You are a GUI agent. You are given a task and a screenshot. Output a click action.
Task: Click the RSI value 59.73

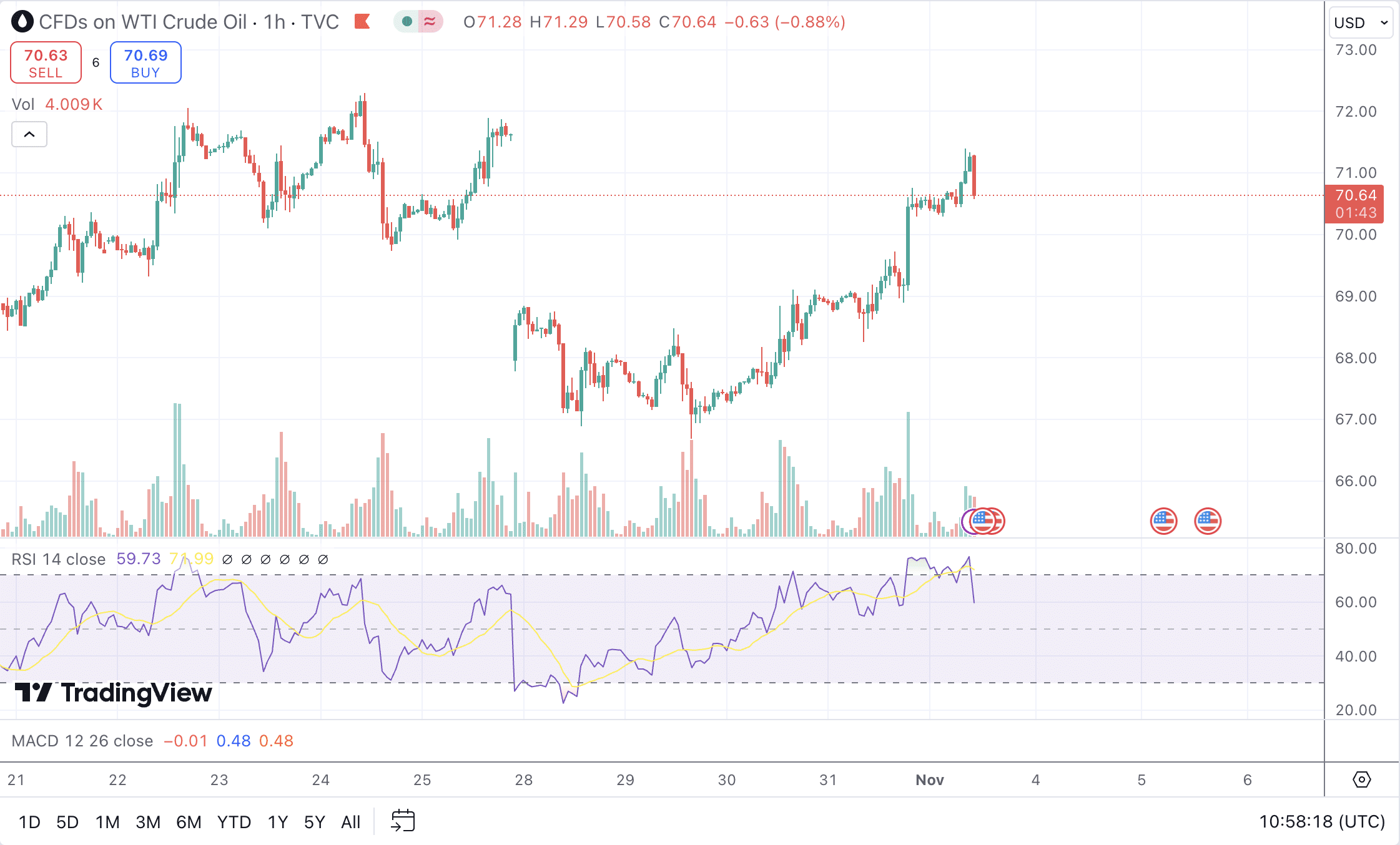click(139, 559)
